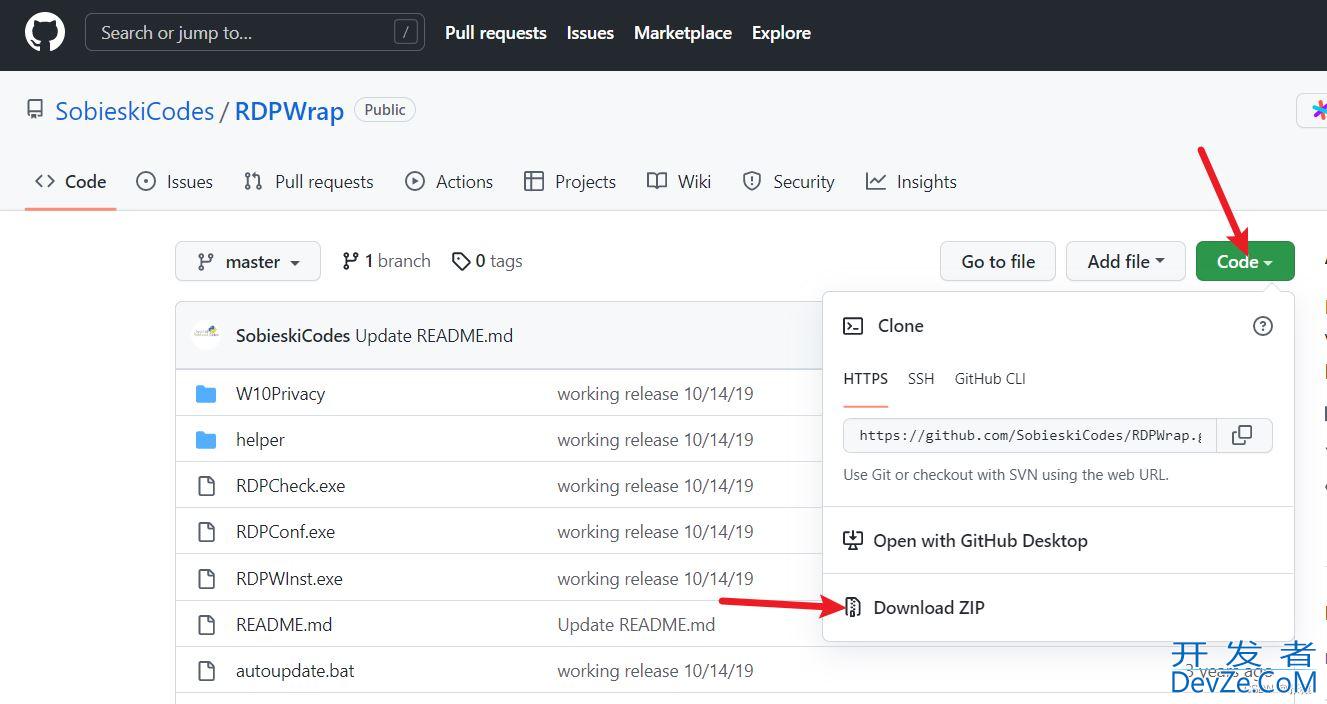Click the Search or jump to field
The height and width of the screenshot is (704, 1327).
(x=255, y=33)
